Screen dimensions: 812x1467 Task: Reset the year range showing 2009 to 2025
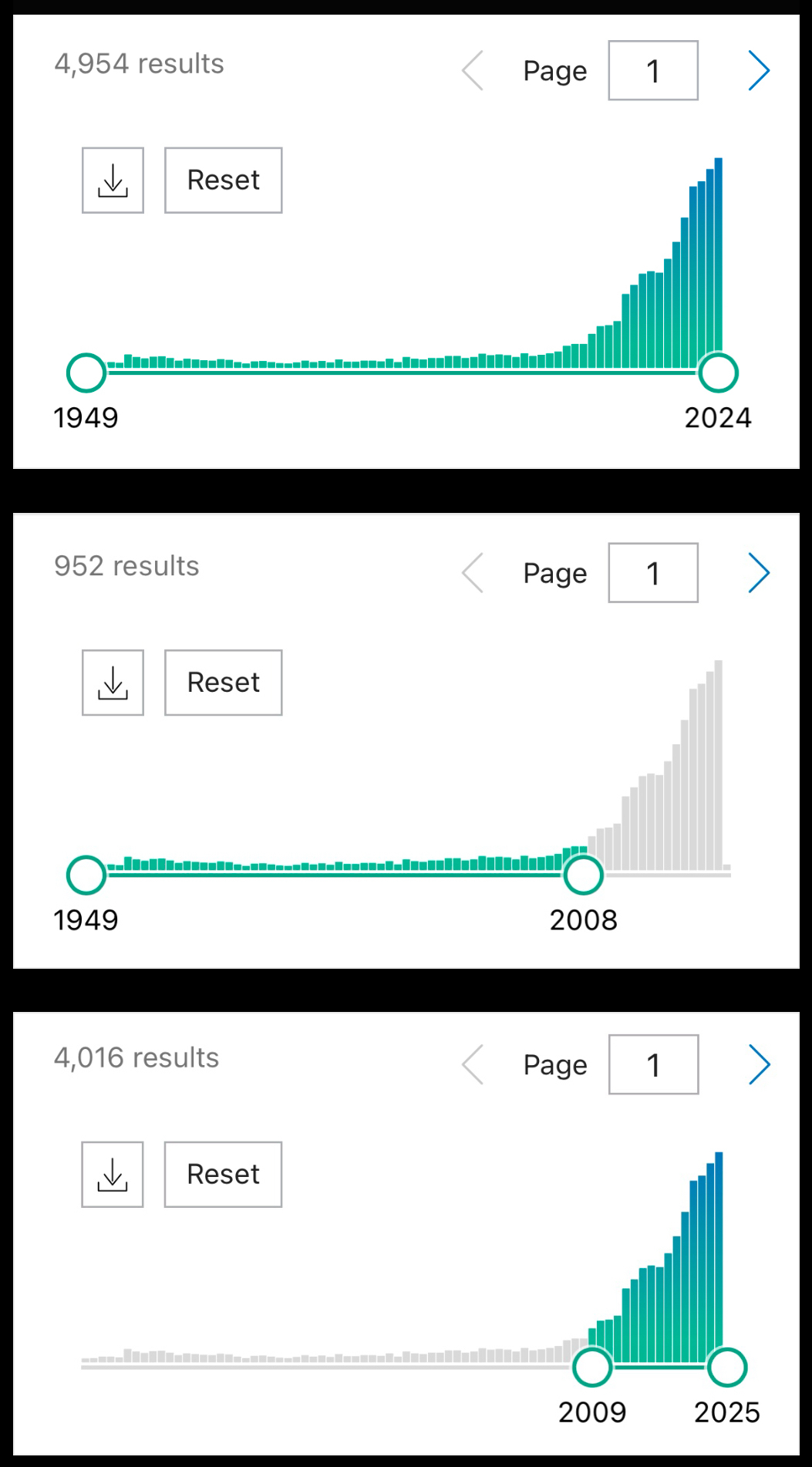point(223,1174)
